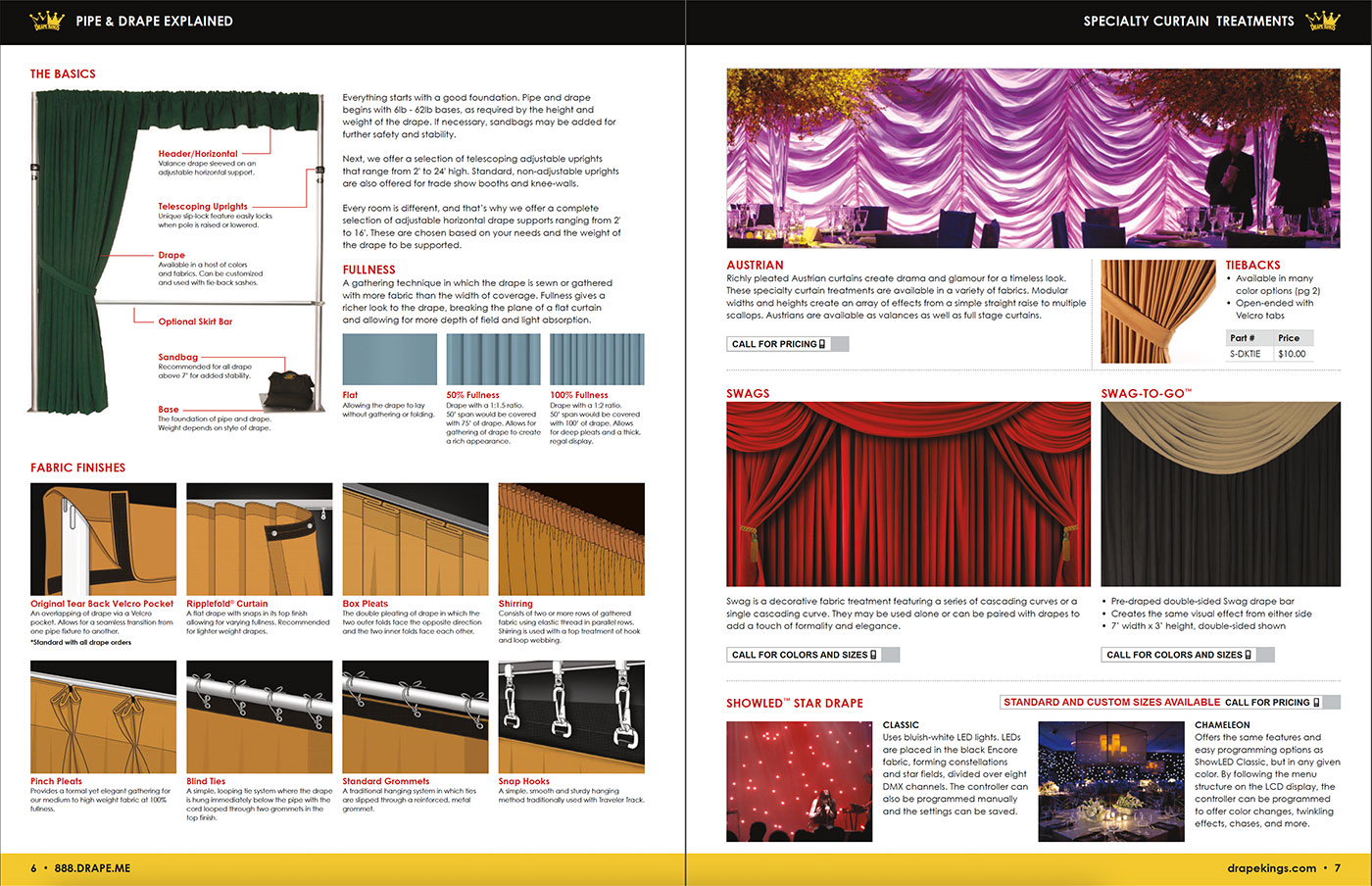The width and height of the screenshot is (1372, 886).
Task: Open the Original Tear Back Velcro Pocket image
Action: coord(103,539)
